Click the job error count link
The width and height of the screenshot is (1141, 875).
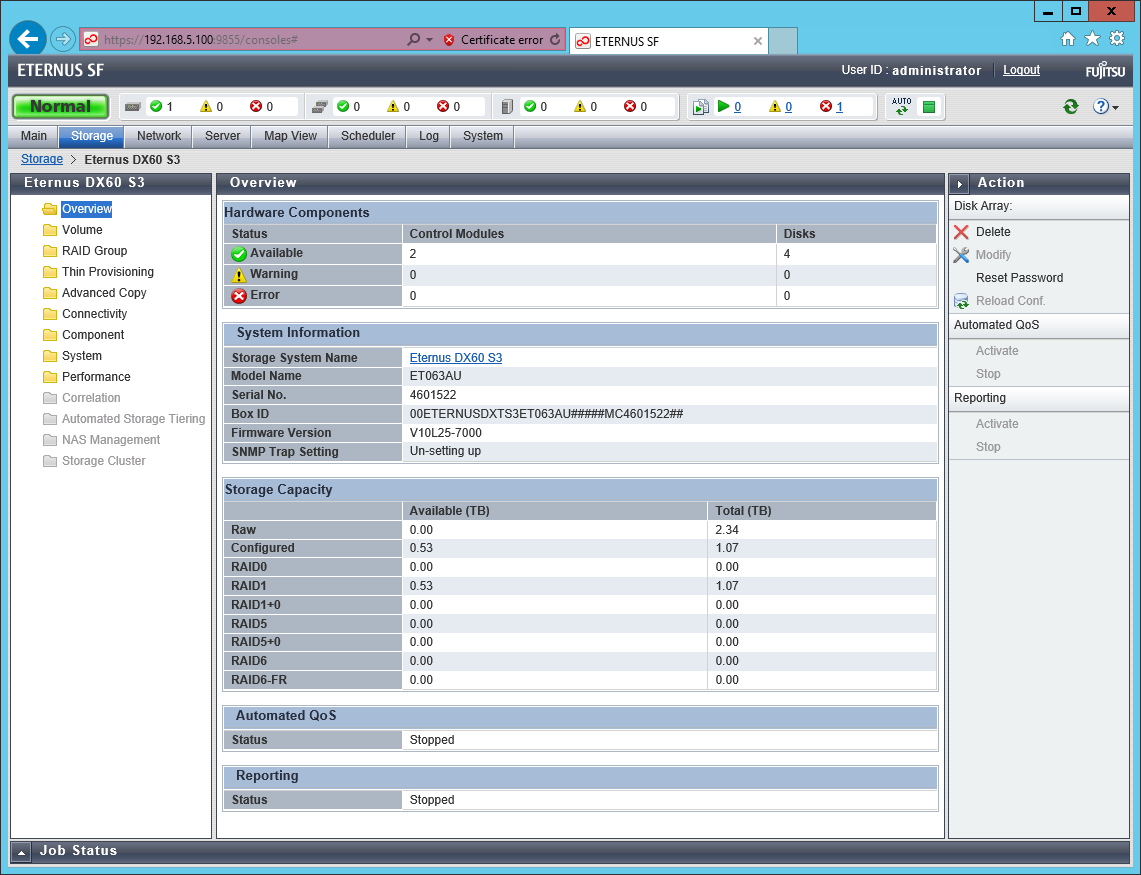point(839,107)
